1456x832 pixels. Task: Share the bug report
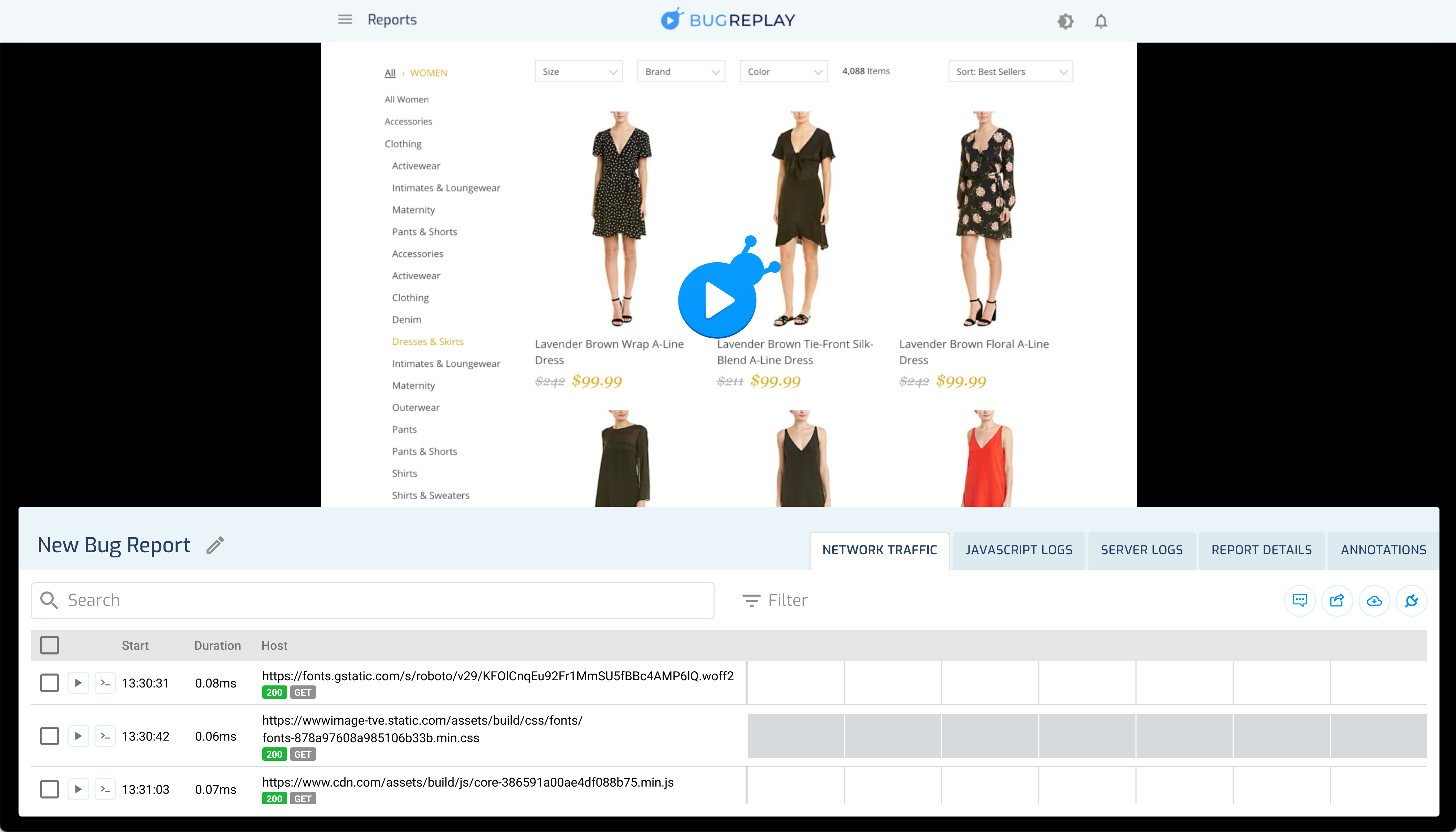(1337, 600)
